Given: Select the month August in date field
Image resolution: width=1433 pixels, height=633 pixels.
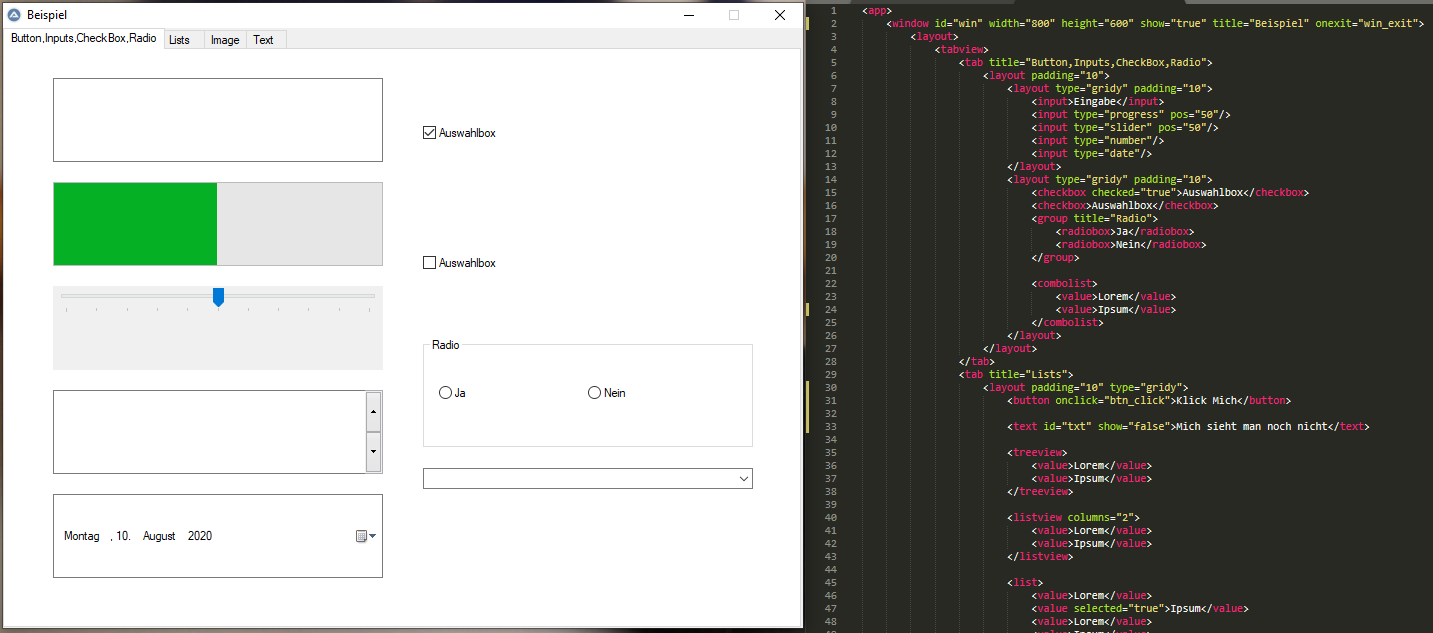Looking at the screenshot, I should coord(159,536).
